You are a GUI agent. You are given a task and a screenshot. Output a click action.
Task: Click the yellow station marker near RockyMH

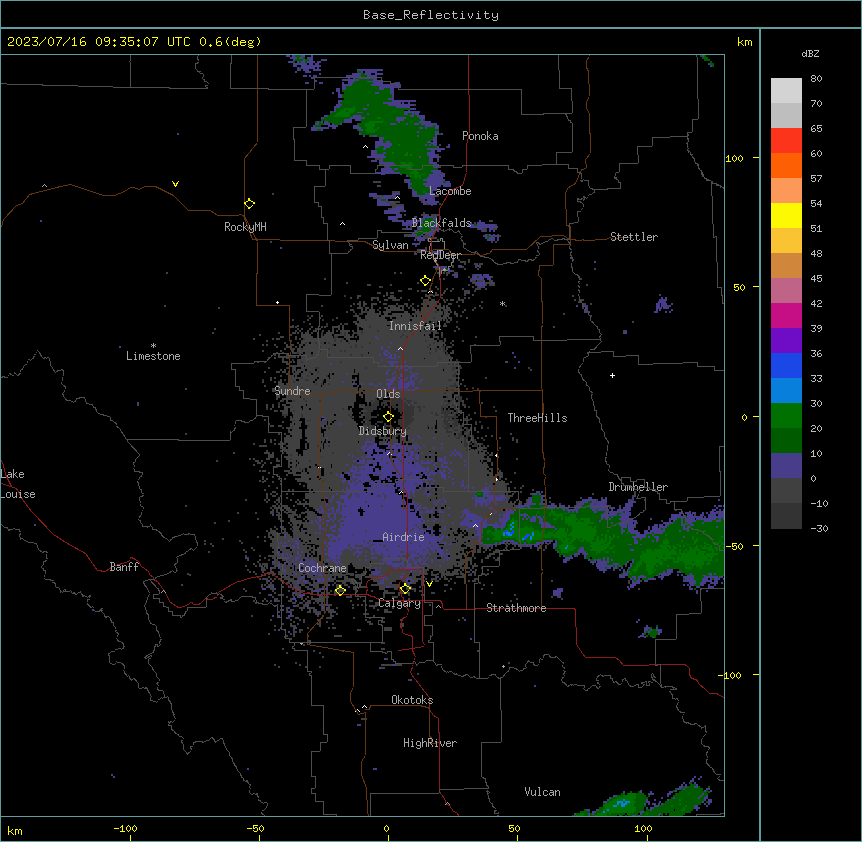(x=249, y=204)
